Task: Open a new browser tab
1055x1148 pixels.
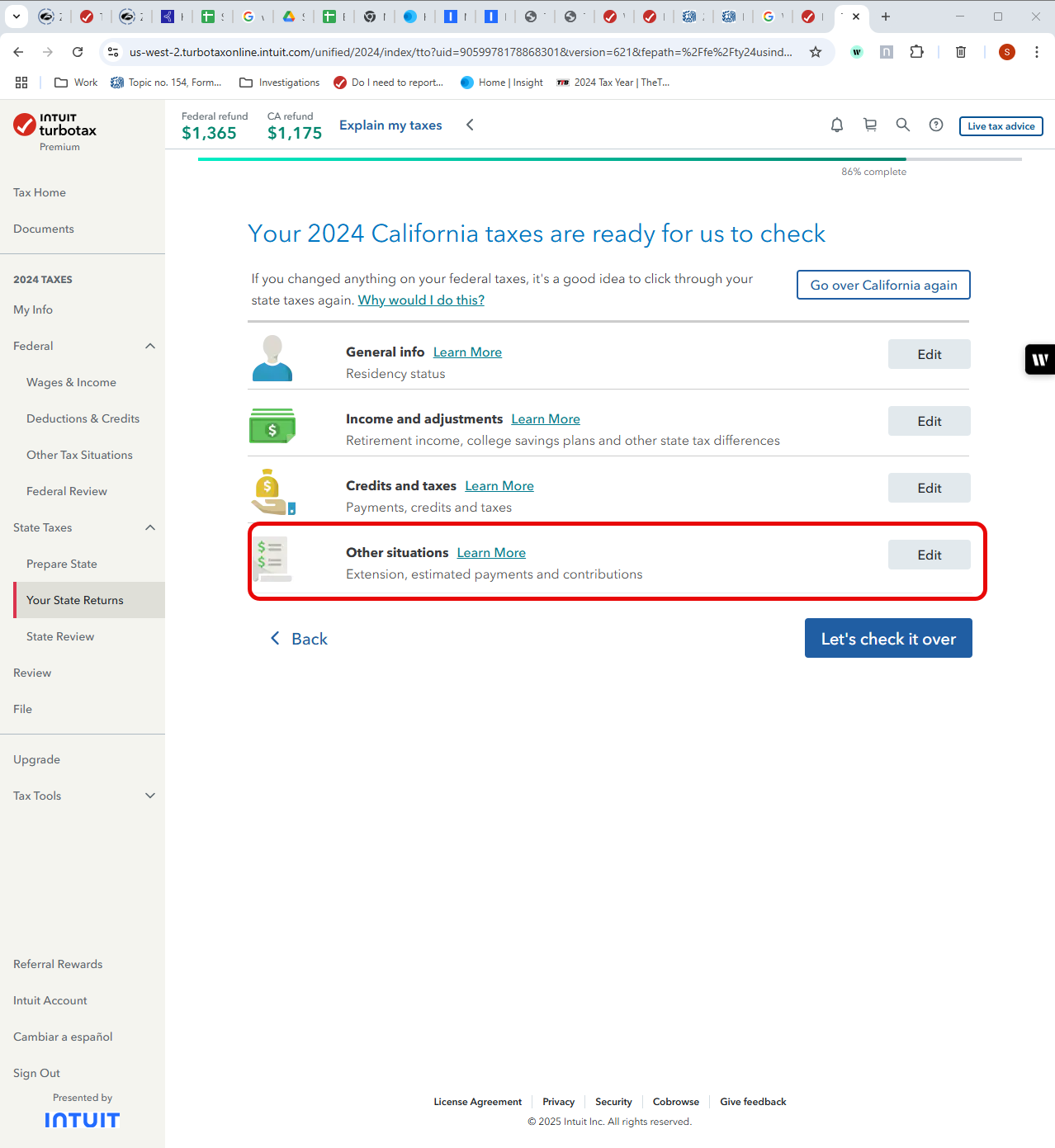Action: [x=886, y=17]
